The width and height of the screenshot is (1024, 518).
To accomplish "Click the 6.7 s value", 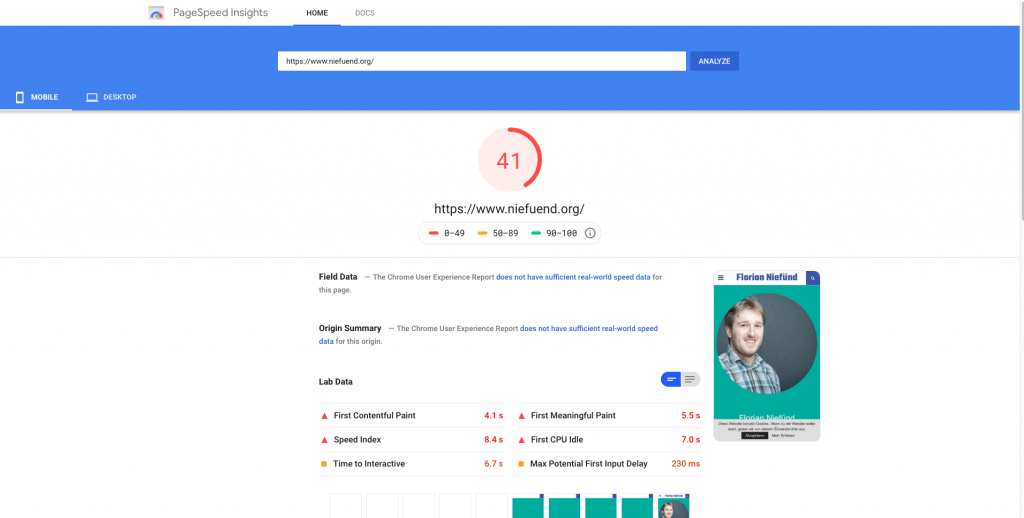I will [x=494, y=464].
